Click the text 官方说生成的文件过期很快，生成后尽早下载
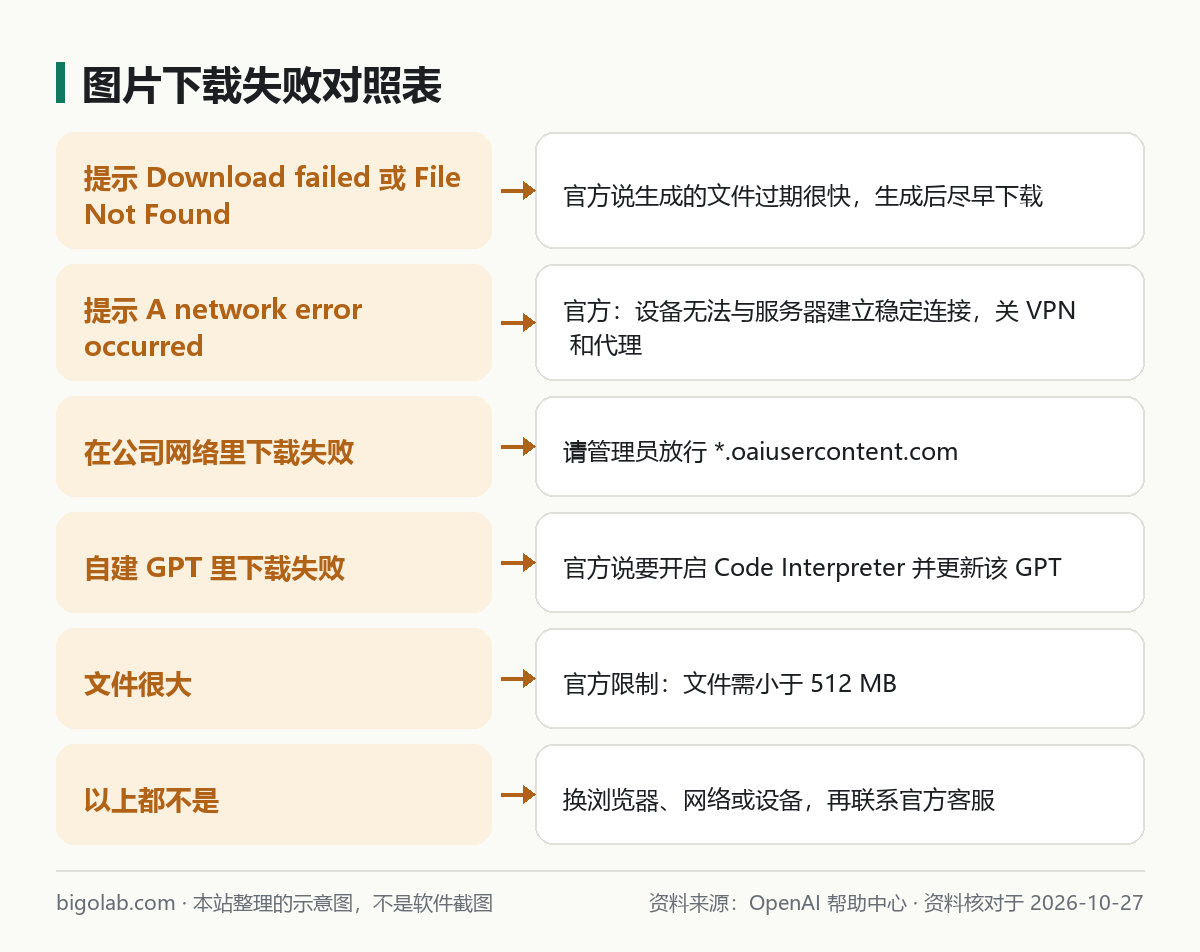This screenshot has width=1200, height=952. [x=803, y=196]
